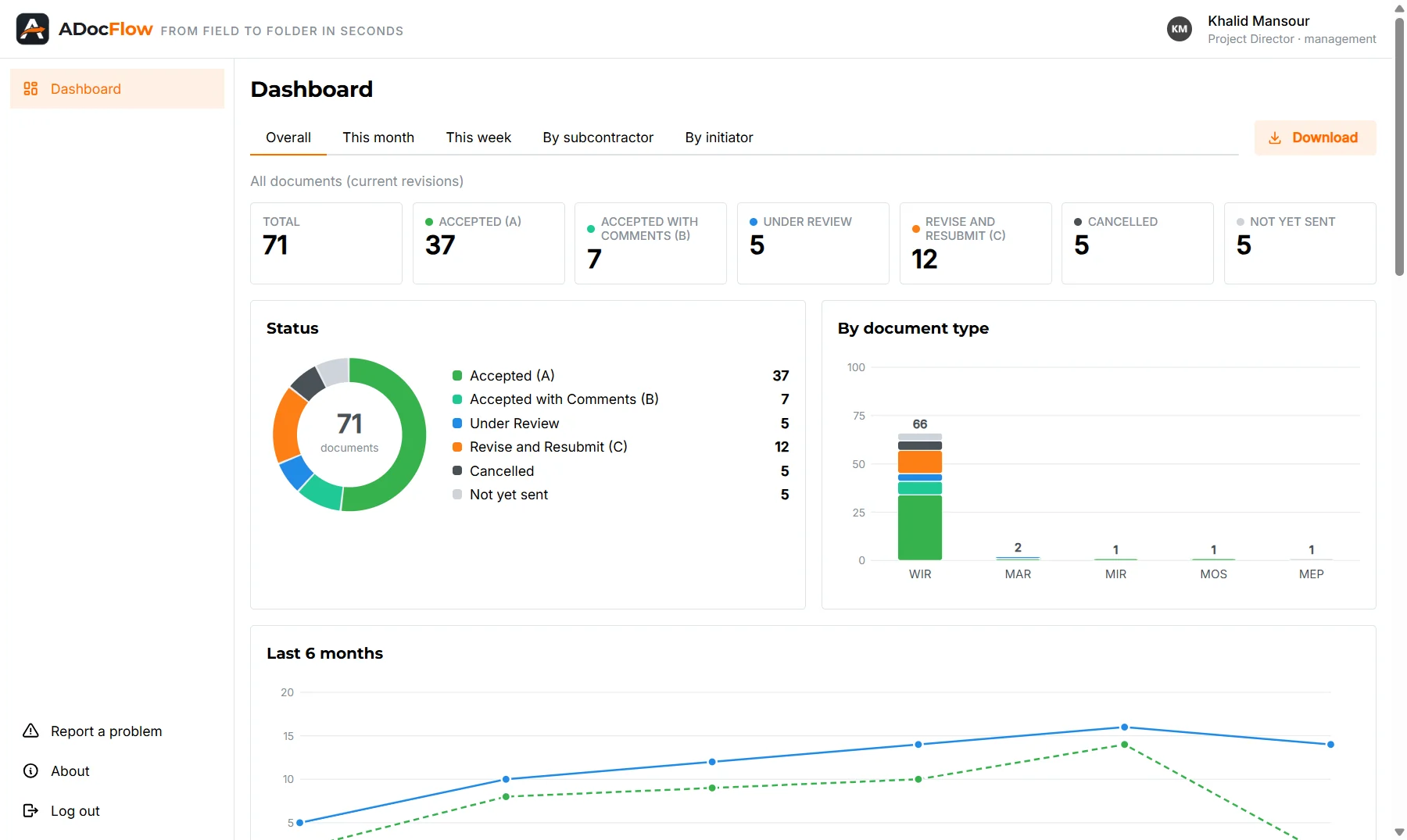Click the orange donut chart segment
1407x840 pixels.
287,426
